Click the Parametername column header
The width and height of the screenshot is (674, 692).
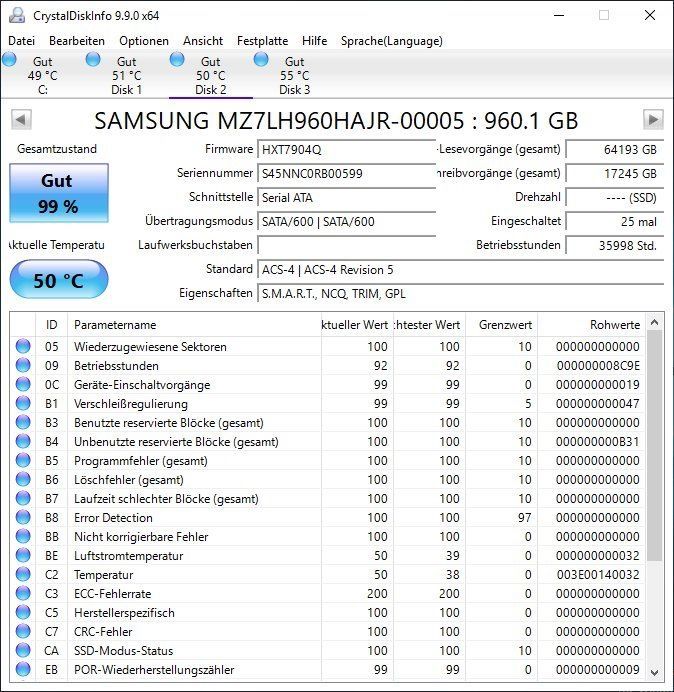(194, 325)
